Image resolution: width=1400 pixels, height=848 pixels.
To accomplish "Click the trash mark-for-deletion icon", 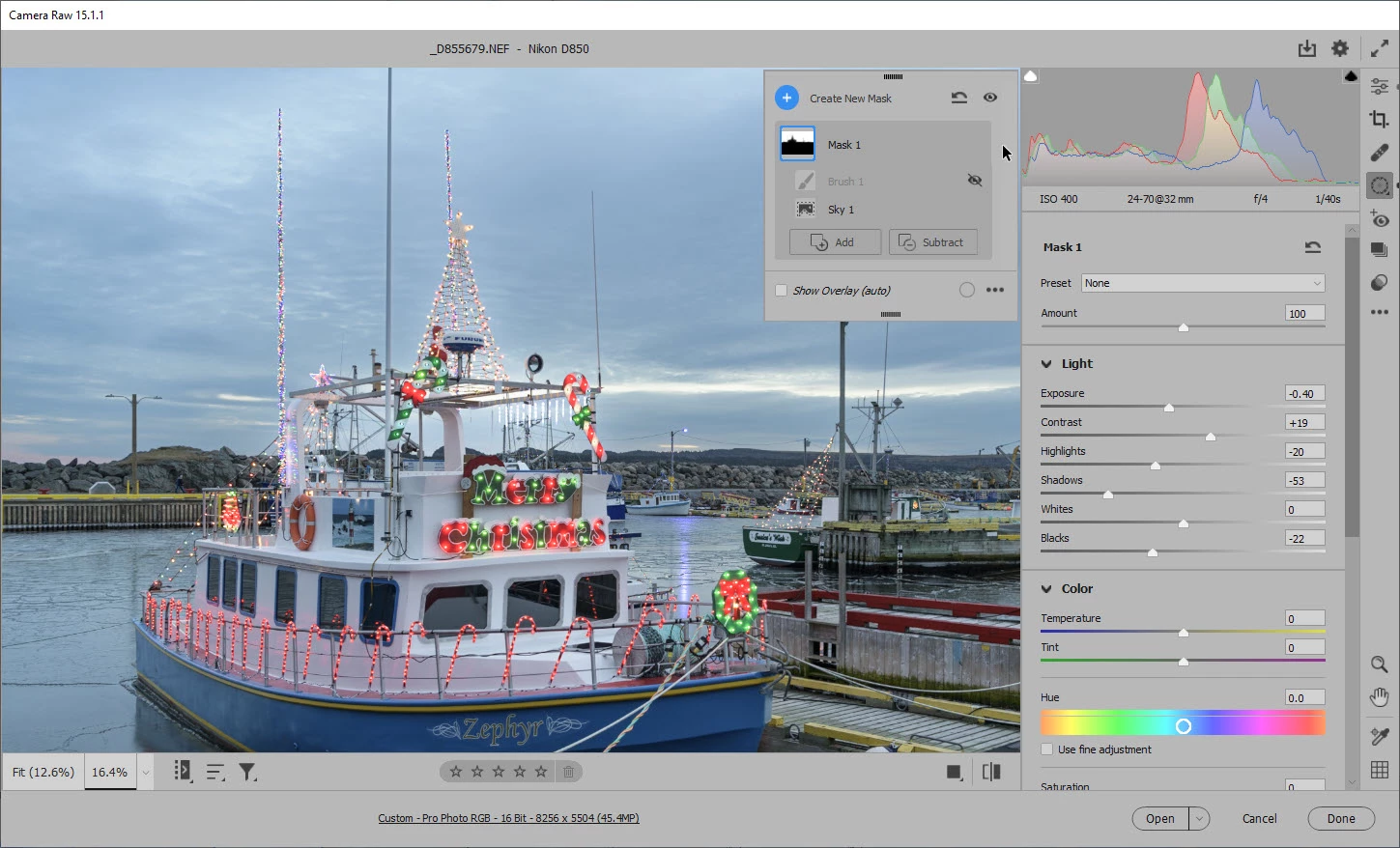I will coord(569,772).
